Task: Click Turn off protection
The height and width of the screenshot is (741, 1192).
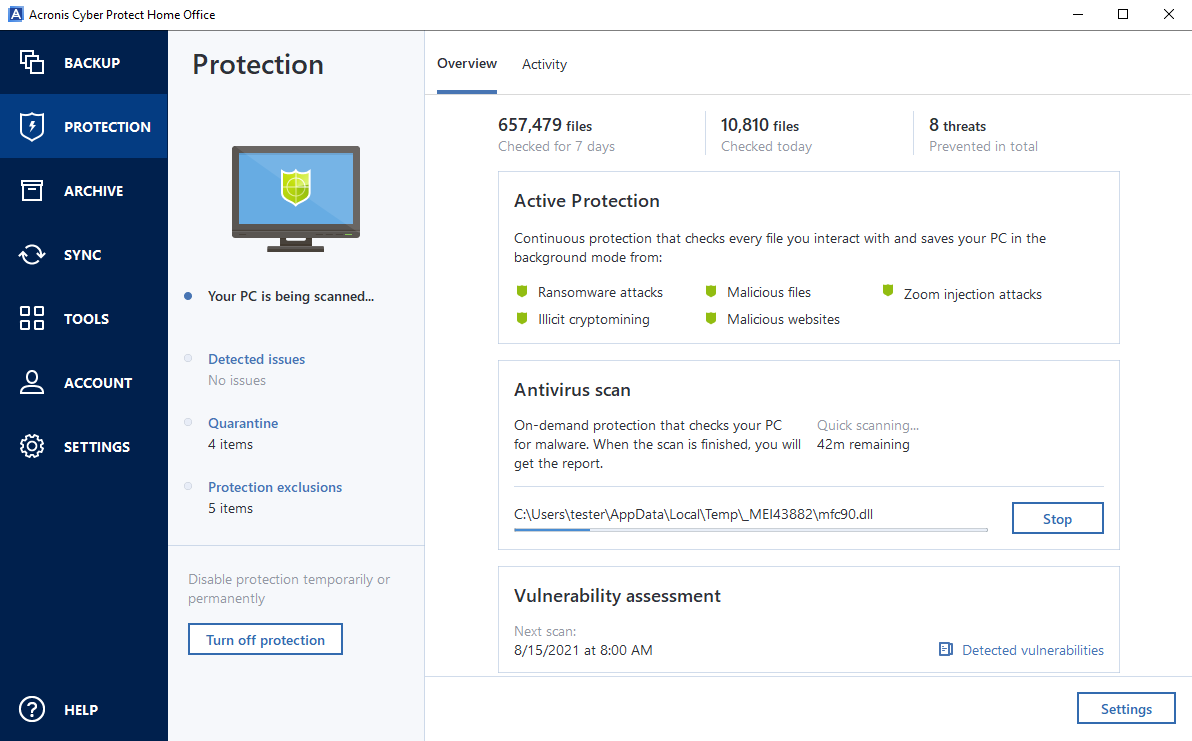Action: click(265, 639)
